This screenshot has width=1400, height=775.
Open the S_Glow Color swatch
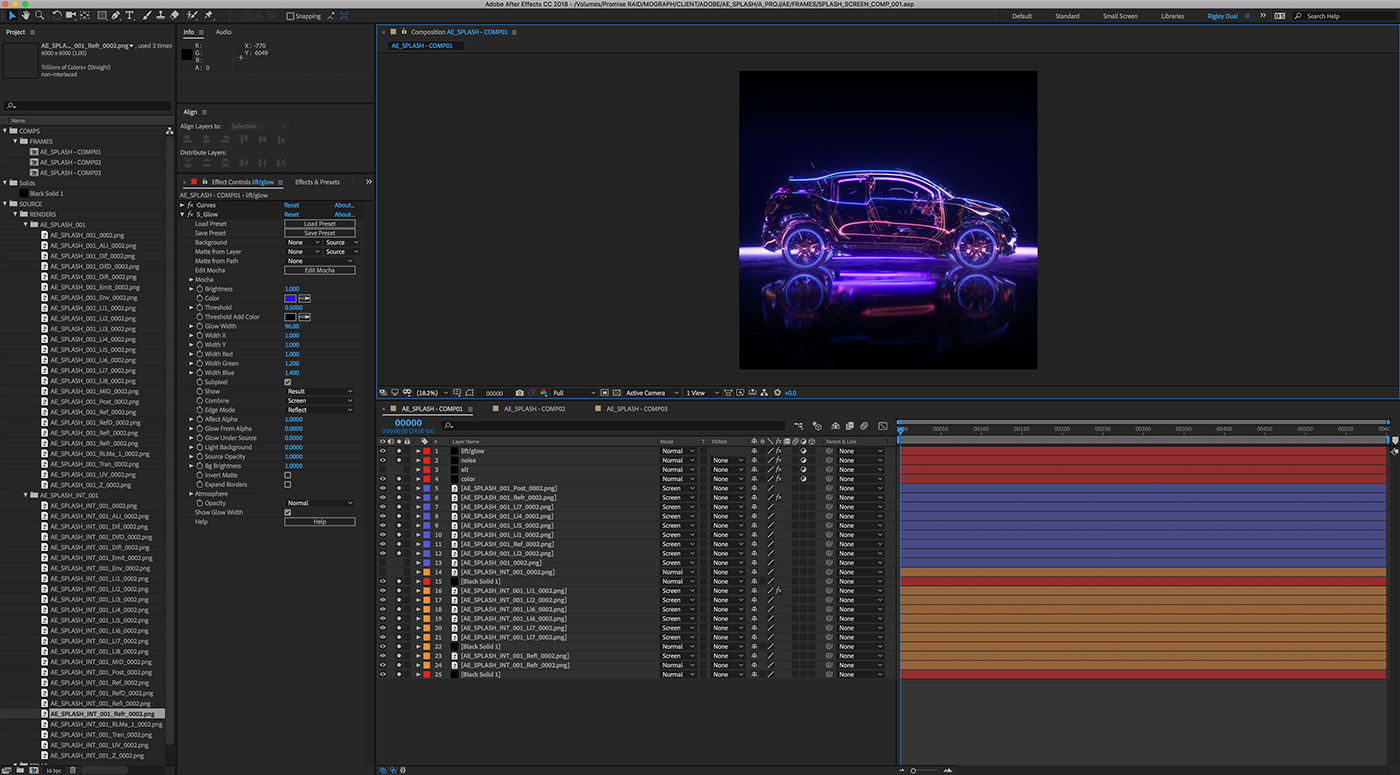point(290,298)
